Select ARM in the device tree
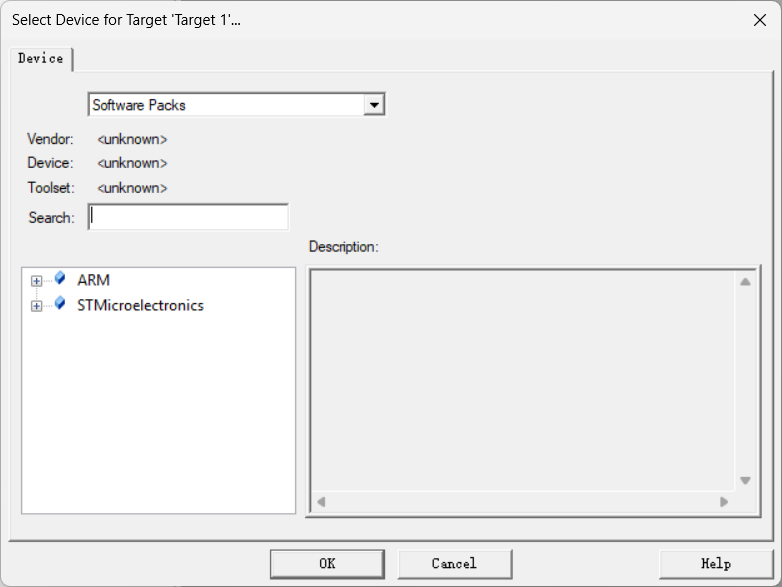This screenshot has height=587, width=782. [93, 280]
